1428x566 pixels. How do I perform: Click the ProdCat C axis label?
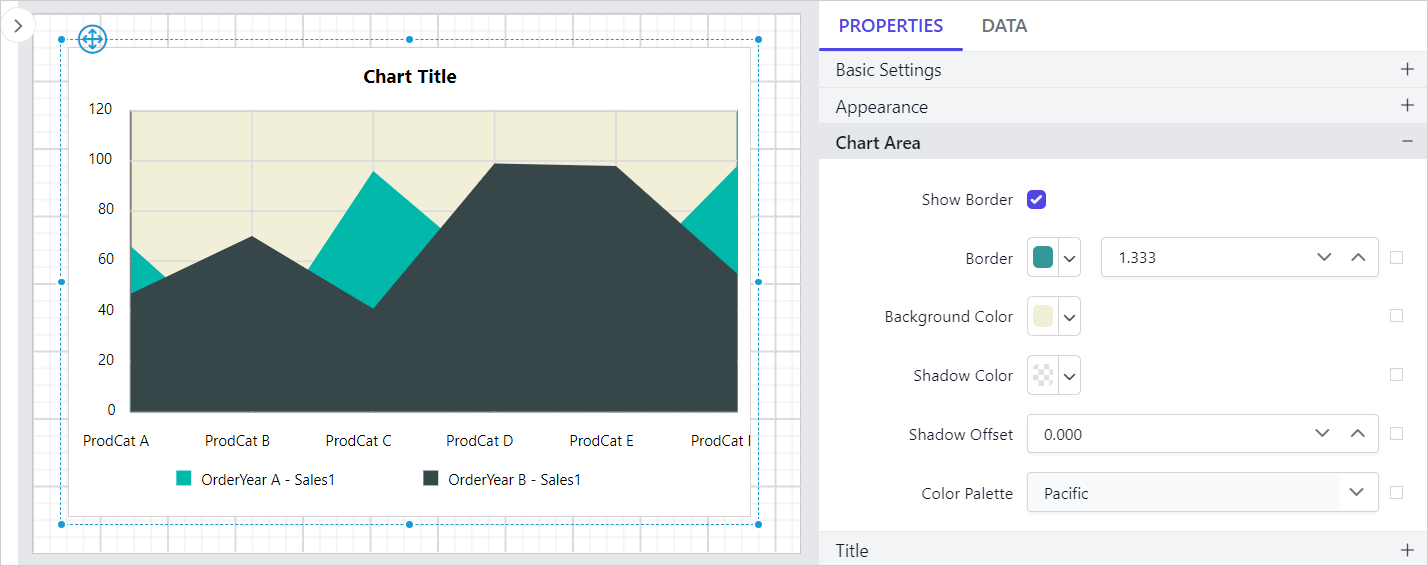[358, 441]
